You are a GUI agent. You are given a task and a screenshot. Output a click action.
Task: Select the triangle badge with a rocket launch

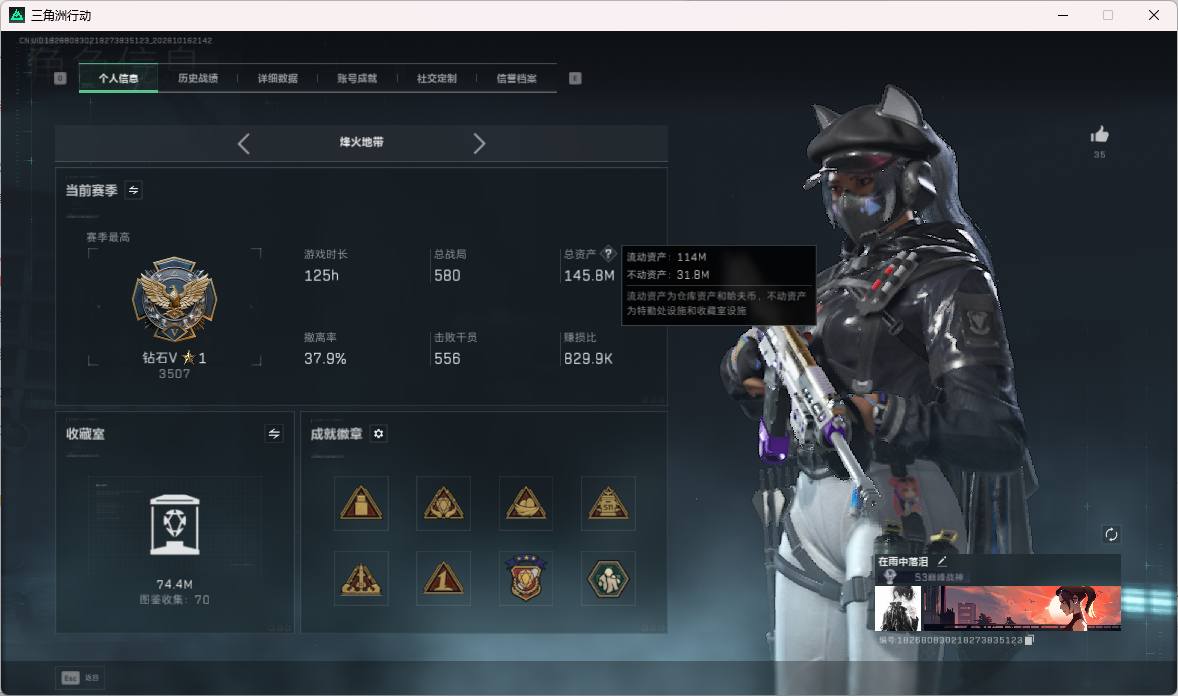pos(361,579)
